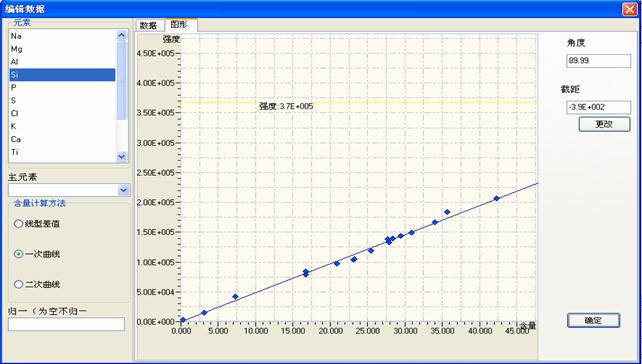Click the 归一 normalization text box
642x364 pixels.
pyautogui.click(x=66, y=324)
